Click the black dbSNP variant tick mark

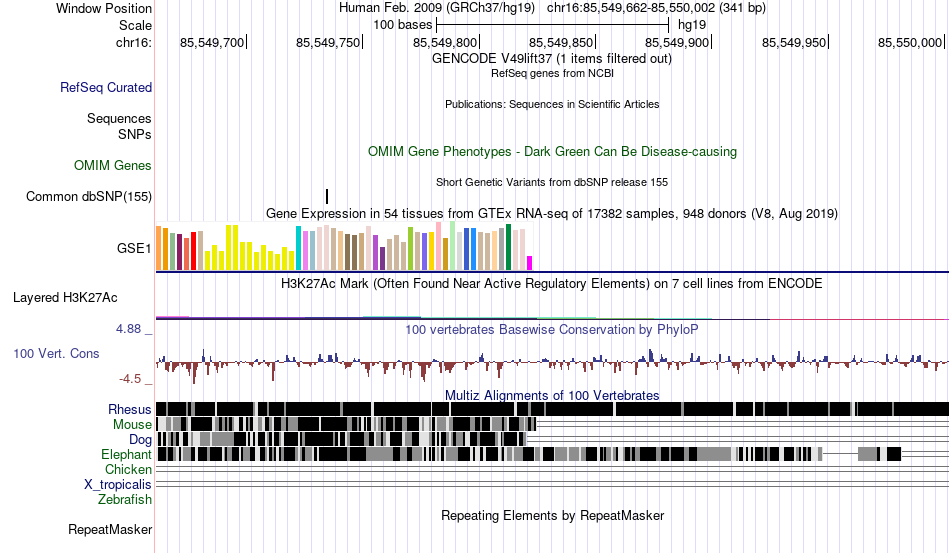click(x=327, y=196)
